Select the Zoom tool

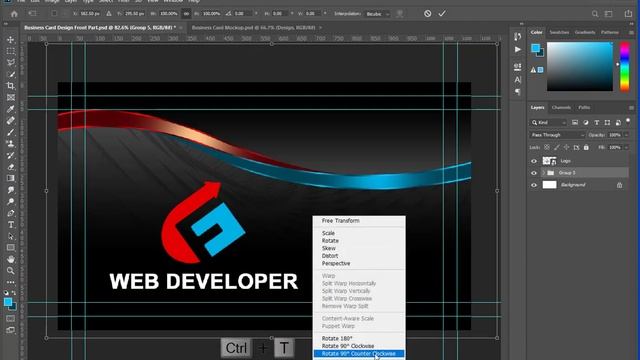[11, 271]
